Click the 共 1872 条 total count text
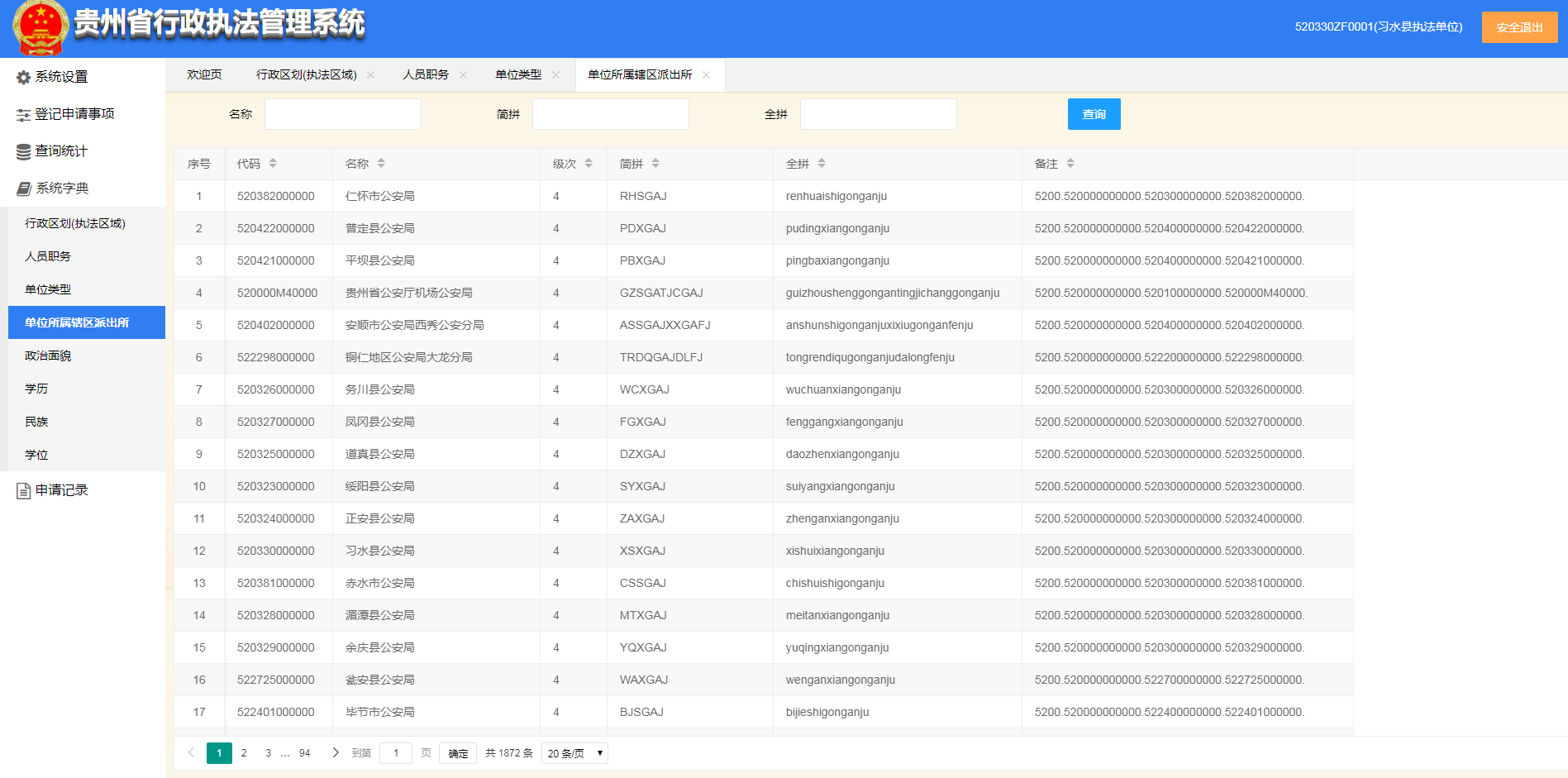The height and width of the screenshot is (778, 1568). (509, 753)
